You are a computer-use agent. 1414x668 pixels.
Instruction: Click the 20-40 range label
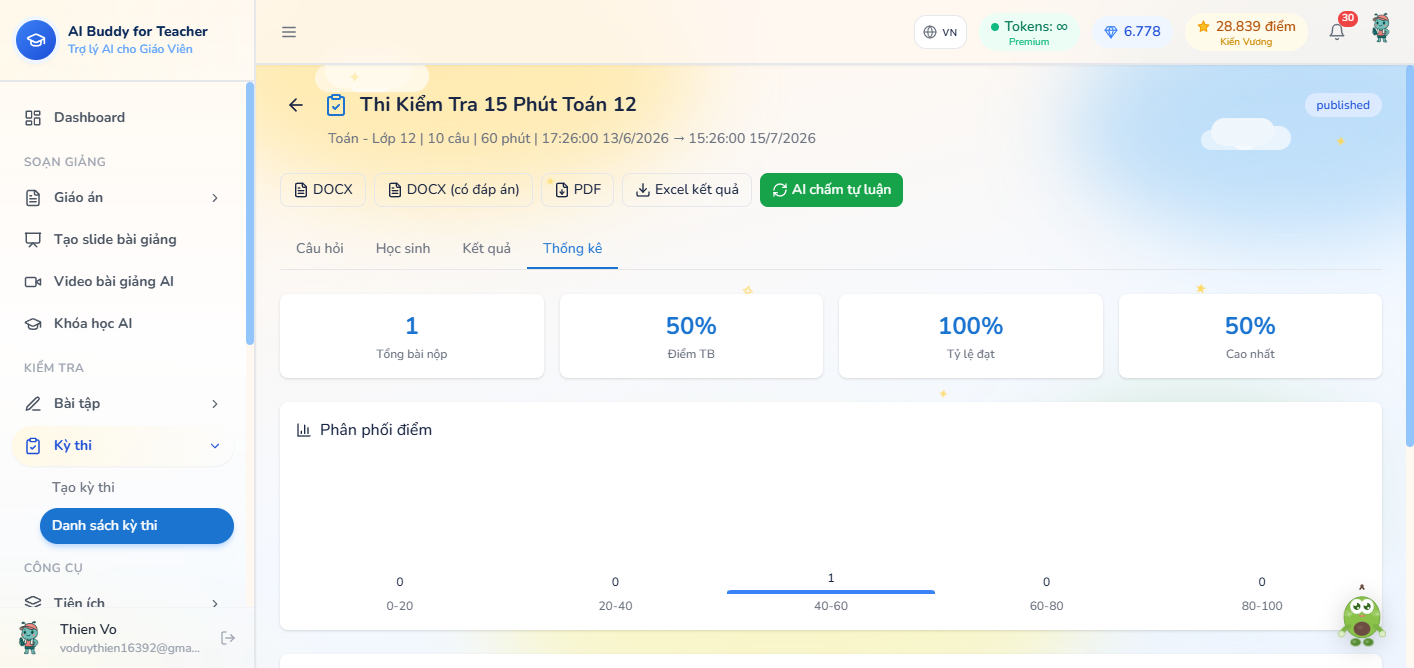615,606
